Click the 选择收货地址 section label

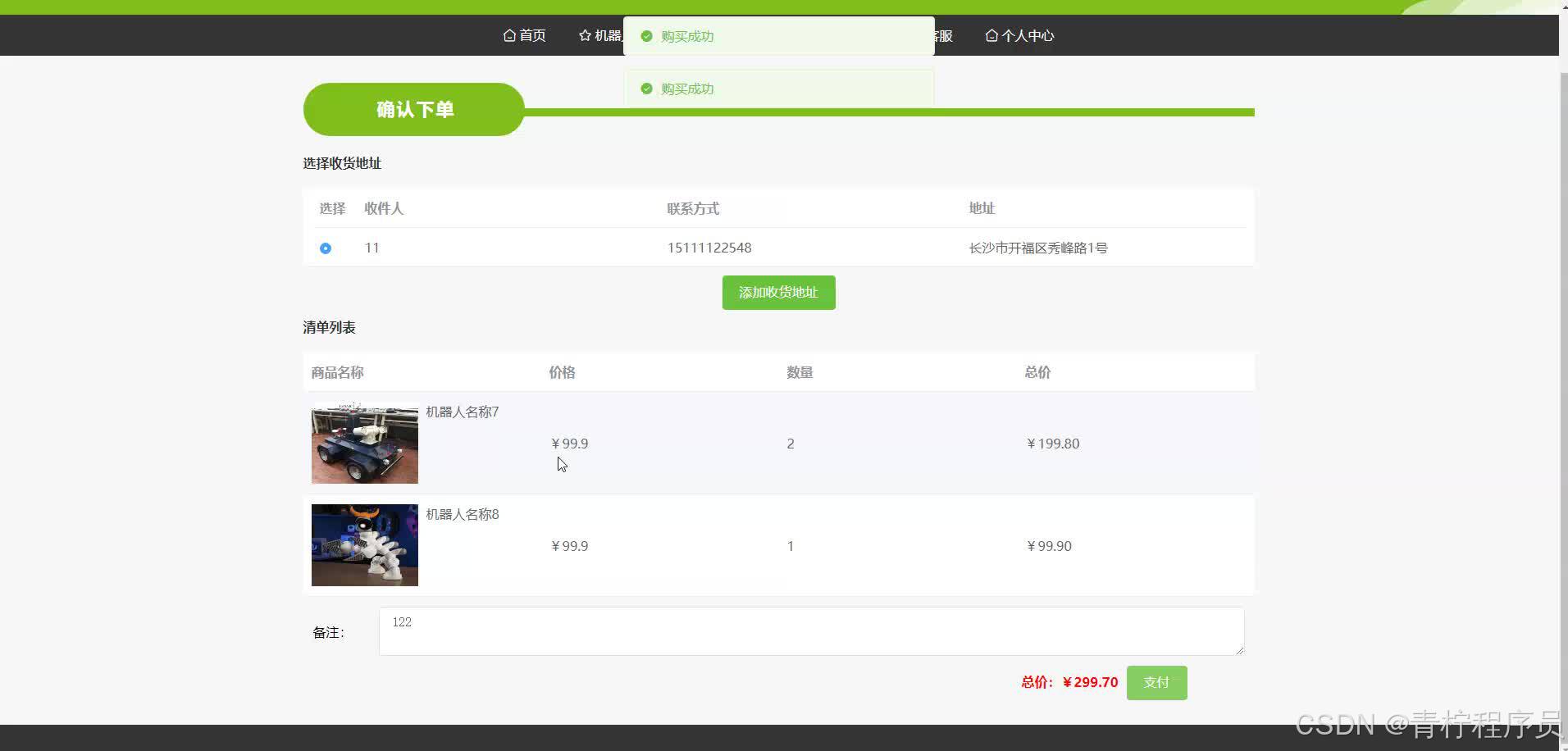tap(342, 163)
